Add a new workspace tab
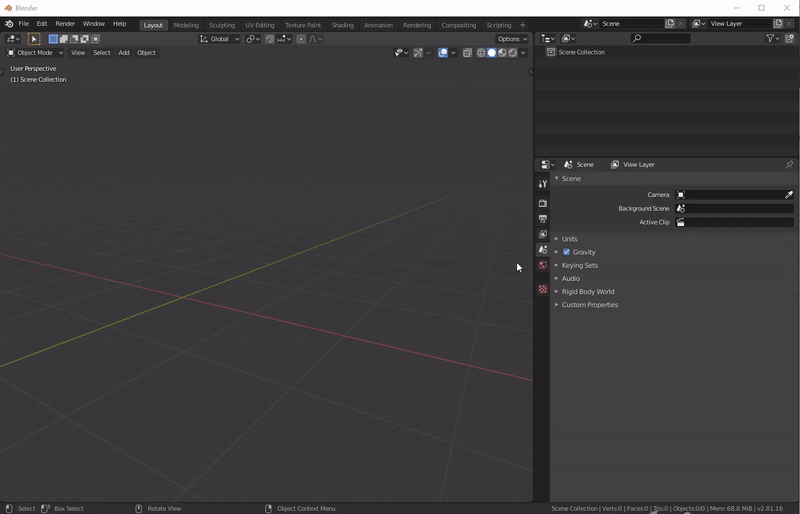 [522, 25]
